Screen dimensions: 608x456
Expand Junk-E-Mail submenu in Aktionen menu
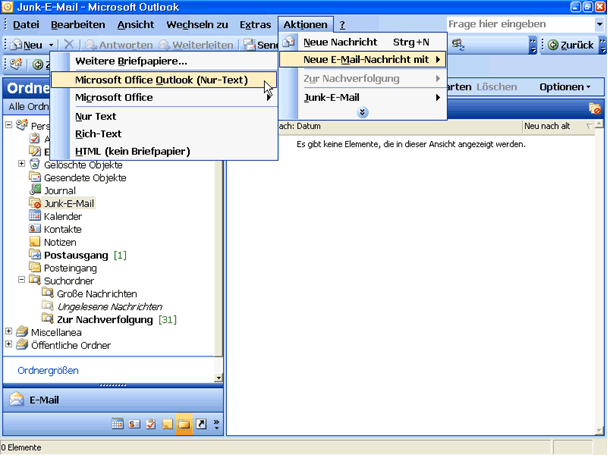[363, 97]
